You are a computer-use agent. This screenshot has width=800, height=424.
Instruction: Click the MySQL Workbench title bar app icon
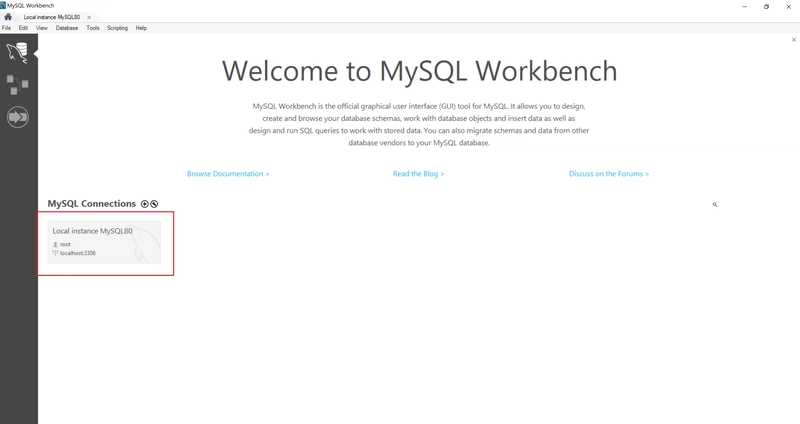[3, 6]
